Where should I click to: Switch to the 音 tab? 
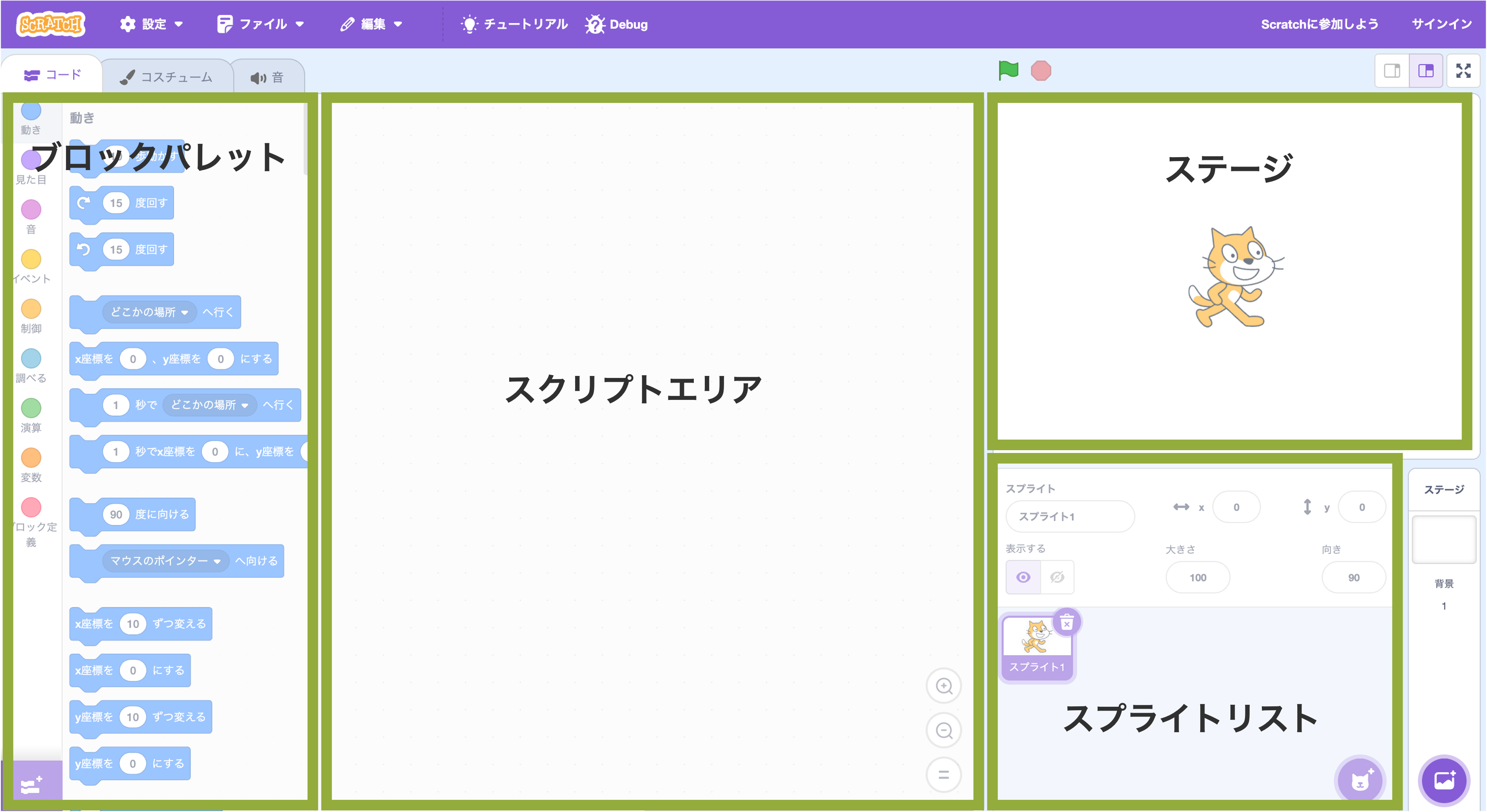(x=268, y=77)
